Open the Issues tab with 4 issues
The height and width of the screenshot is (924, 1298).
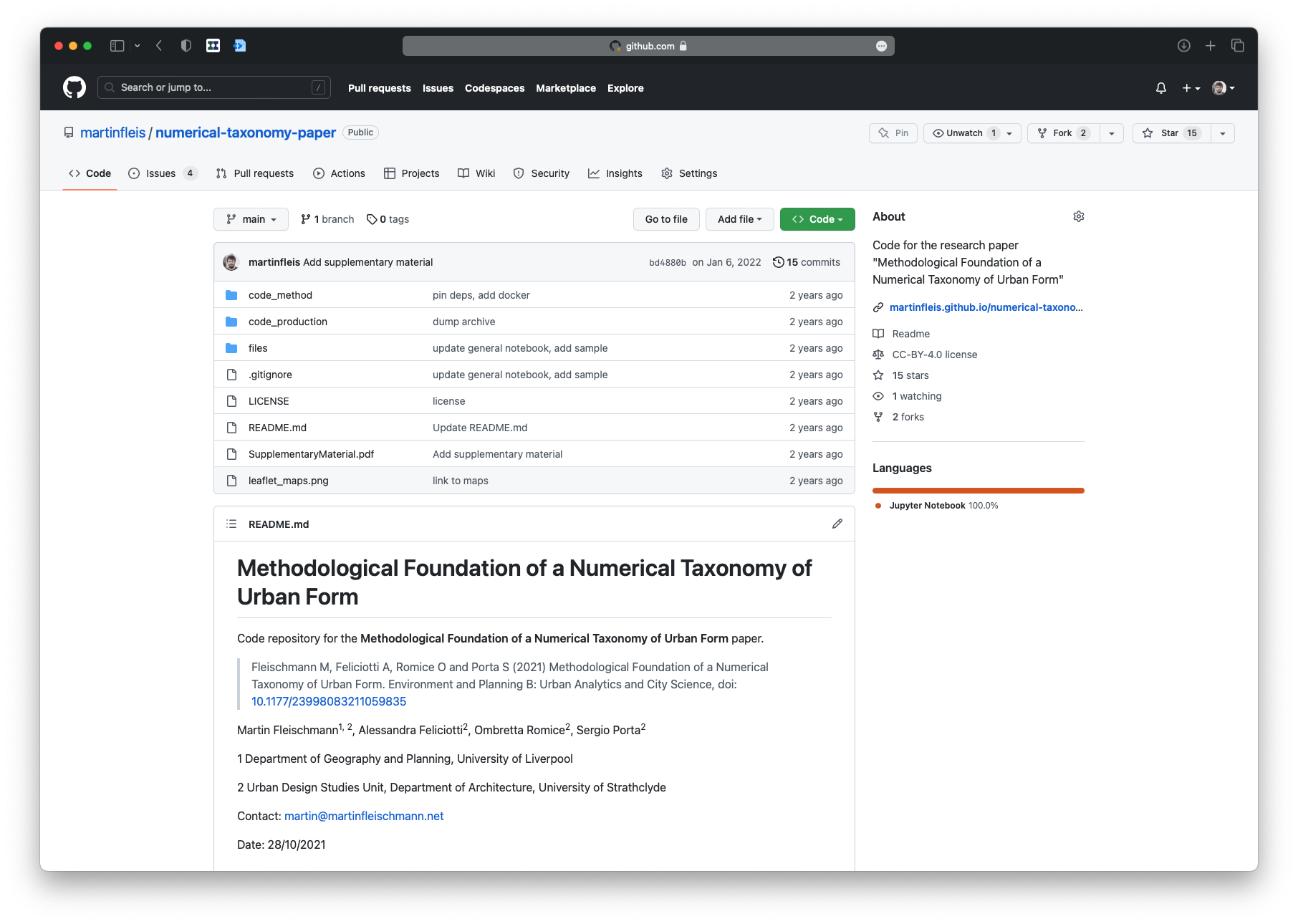click(162, 173)
